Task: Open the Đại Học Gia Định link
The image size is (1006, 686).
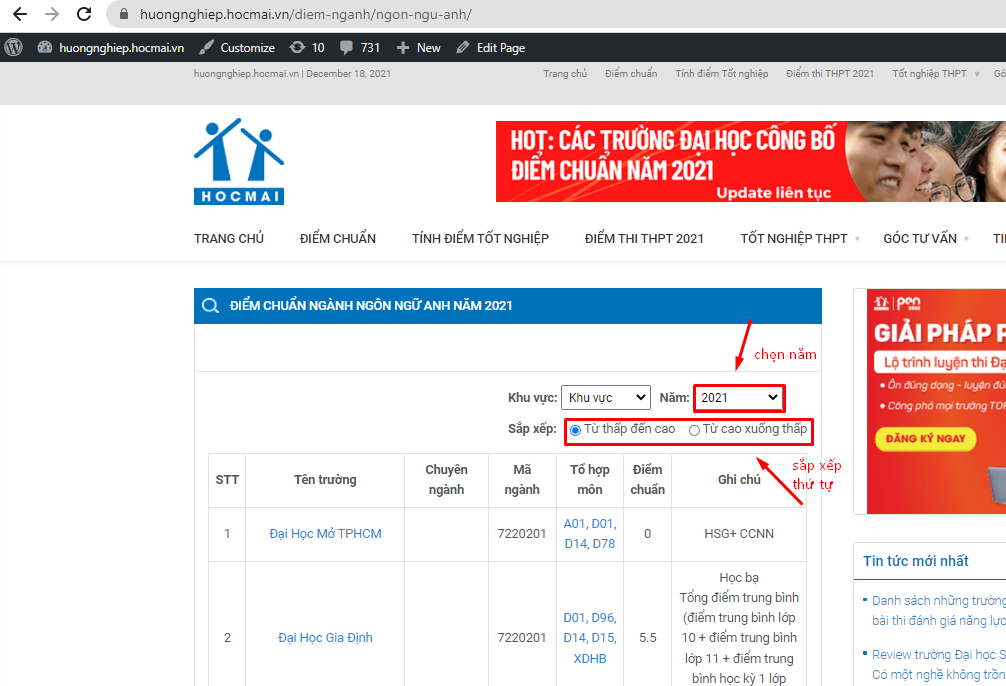Action: point(325,638)
